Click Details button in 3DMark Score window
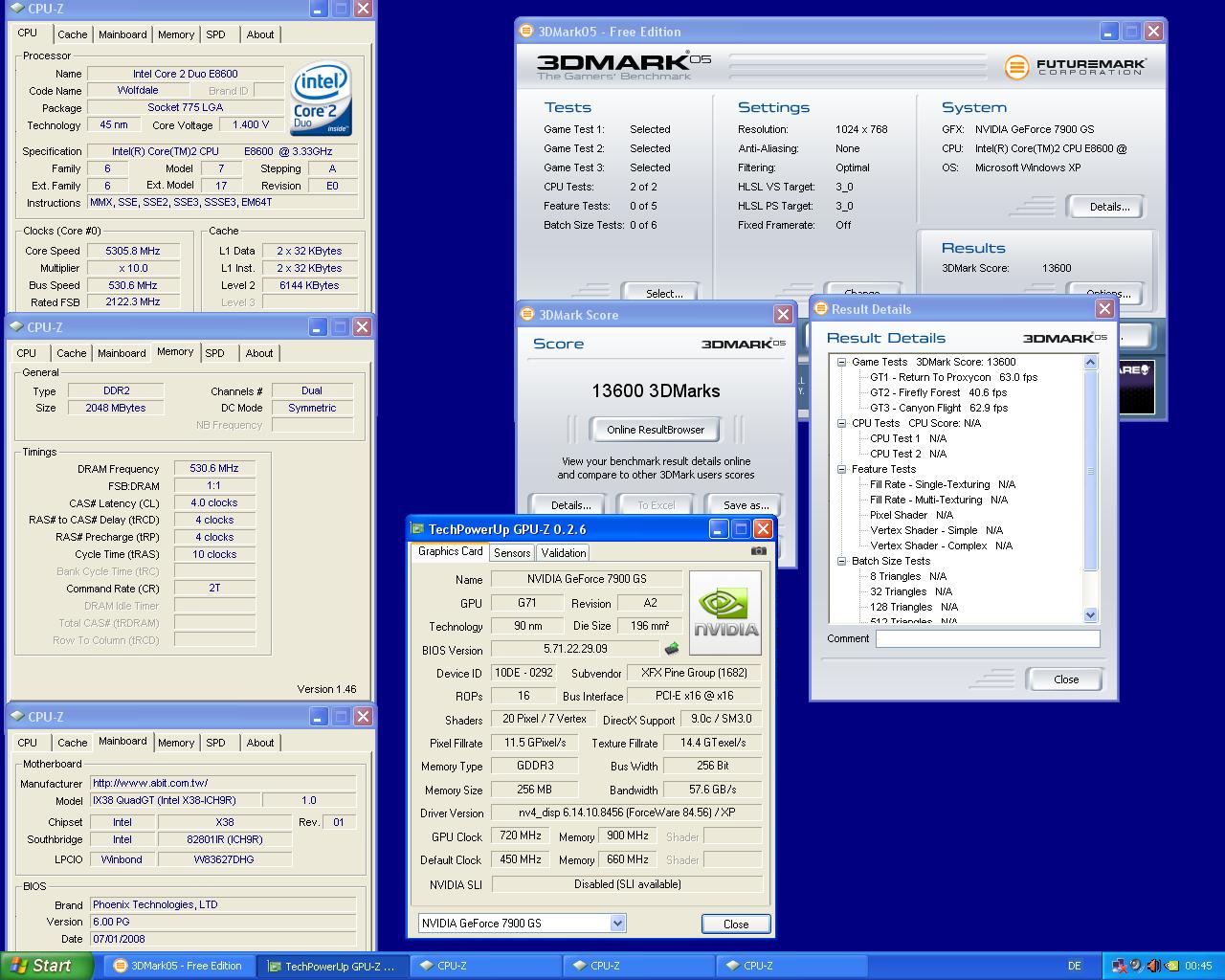Image resolution: width=1225 pixels, height=980 pixels. [570, 504]
